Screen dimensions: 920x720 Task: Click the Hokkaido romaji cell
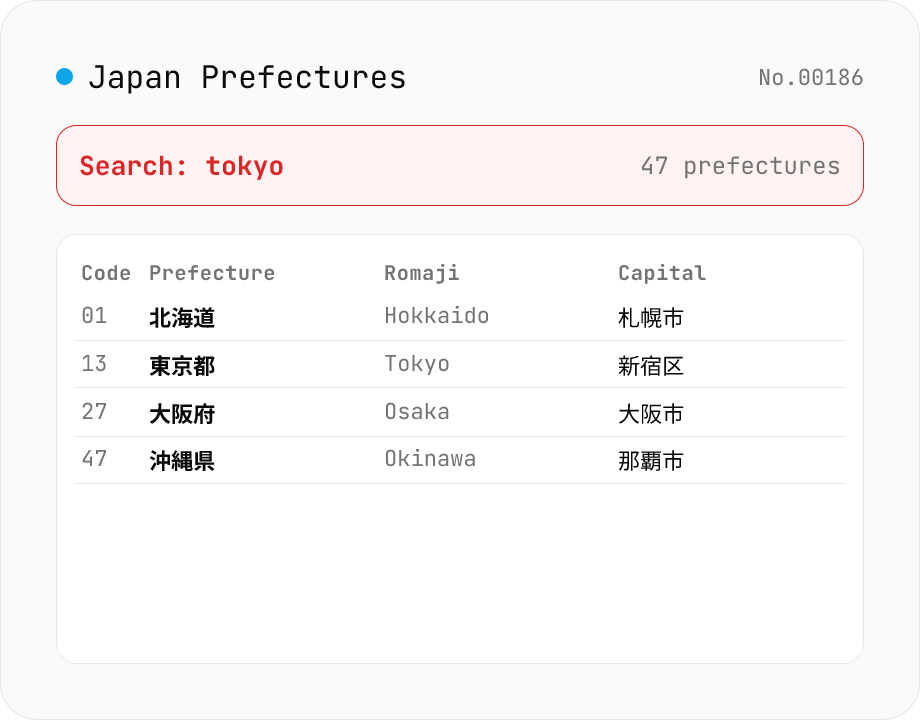[x=437, y=316]
